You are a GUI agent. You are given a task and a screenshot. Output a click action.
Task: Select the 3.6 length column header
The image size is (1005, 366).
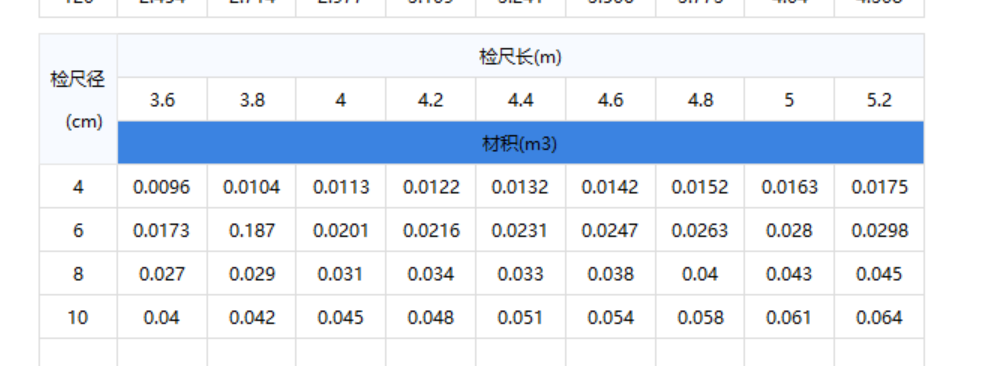pos(162,100)
